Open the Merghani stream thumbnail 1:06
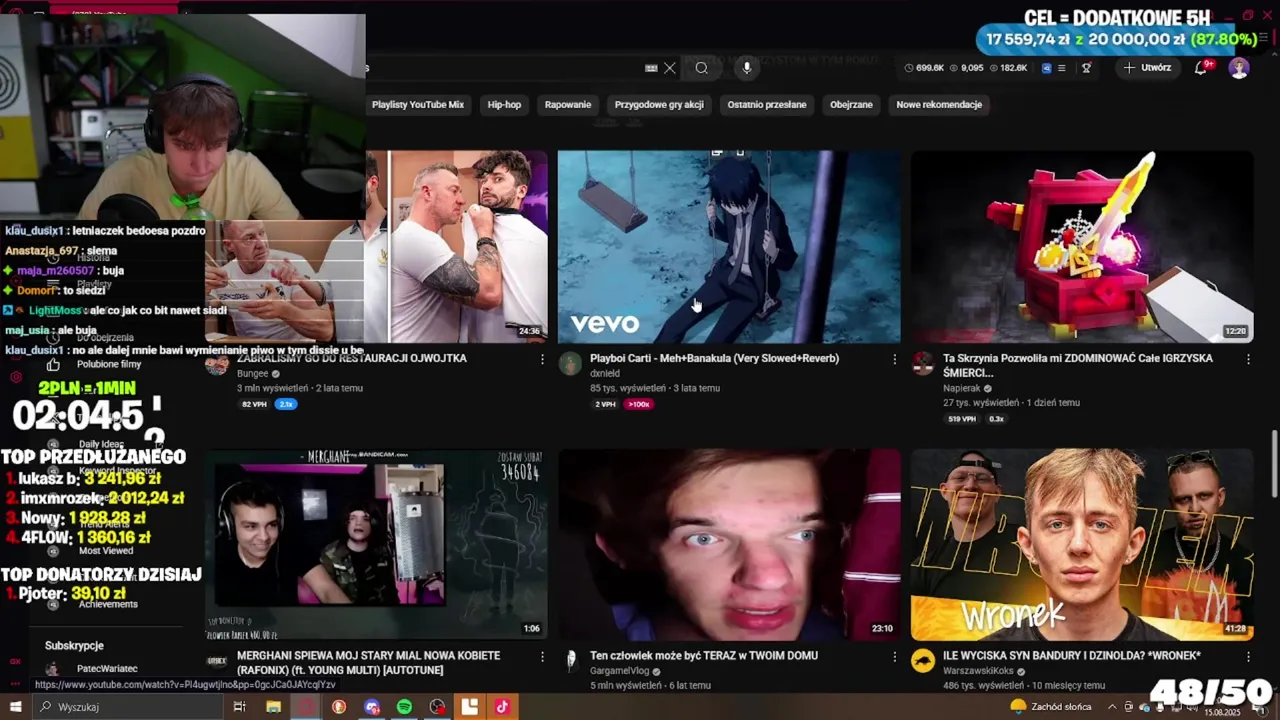The height and width of the screenshot is (720, 1280). (x=376, y=544)
